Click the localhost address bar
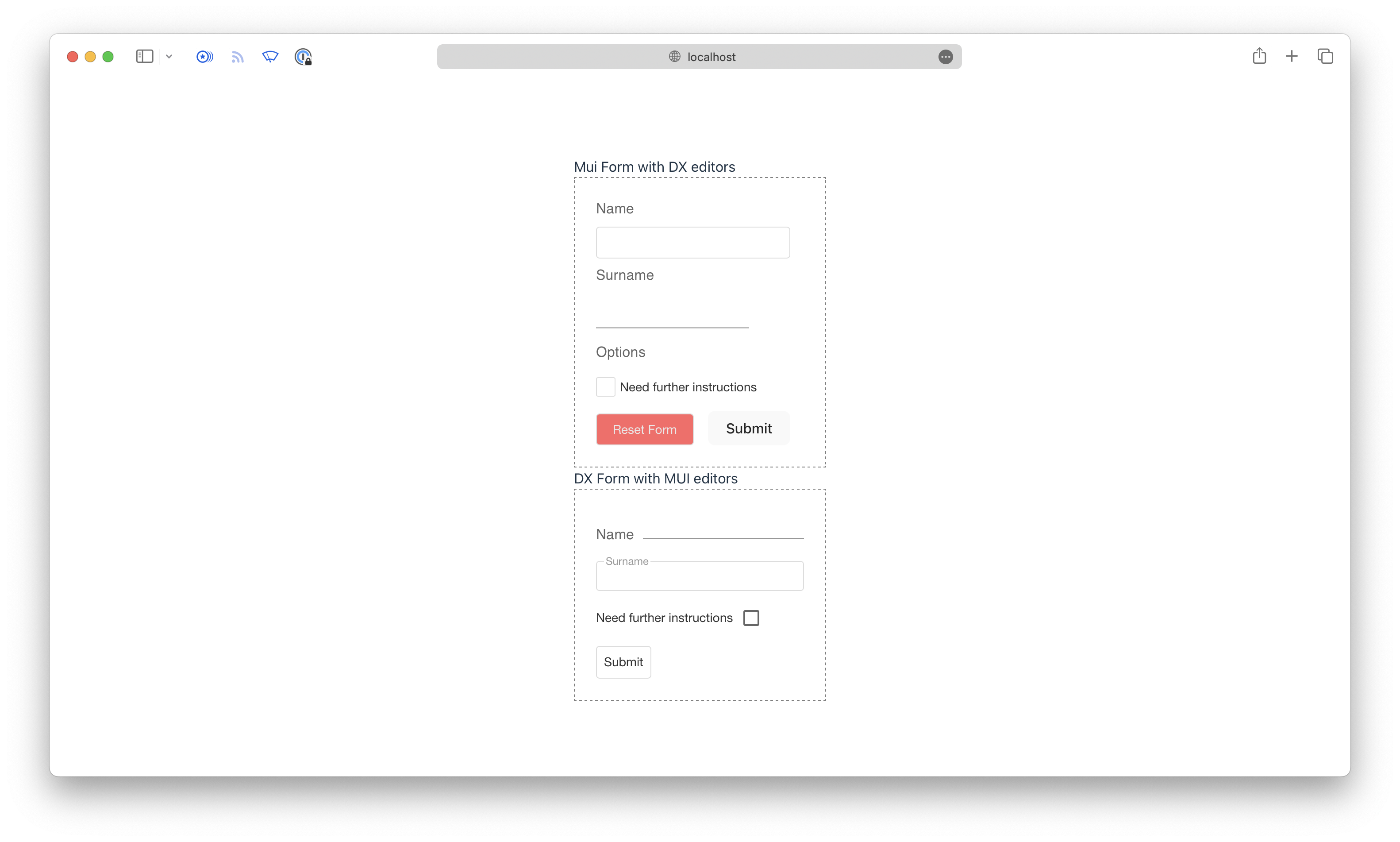 [x=700, y=57]
